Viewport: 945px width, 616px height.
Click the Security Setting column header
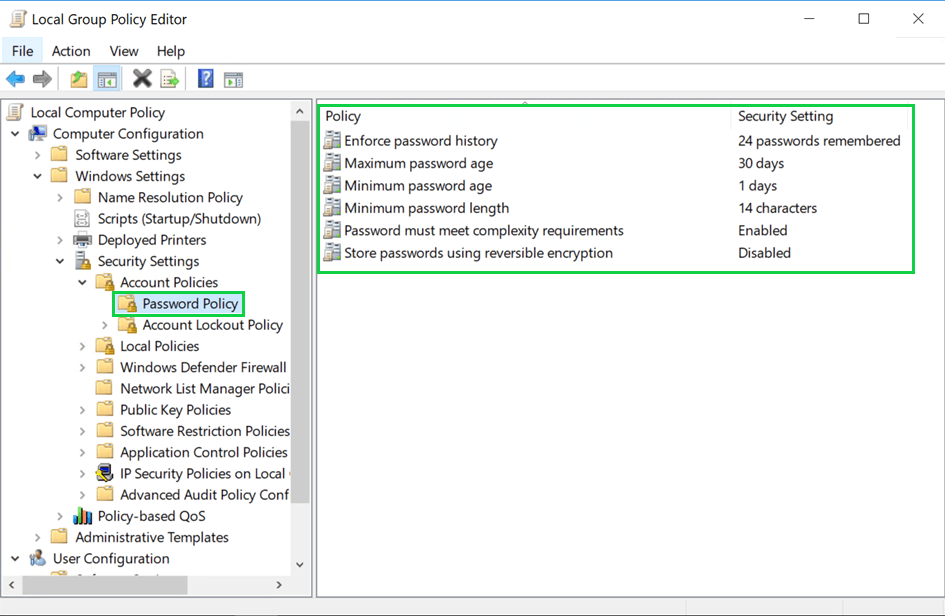pyautogui.click(x=785, y=116)
